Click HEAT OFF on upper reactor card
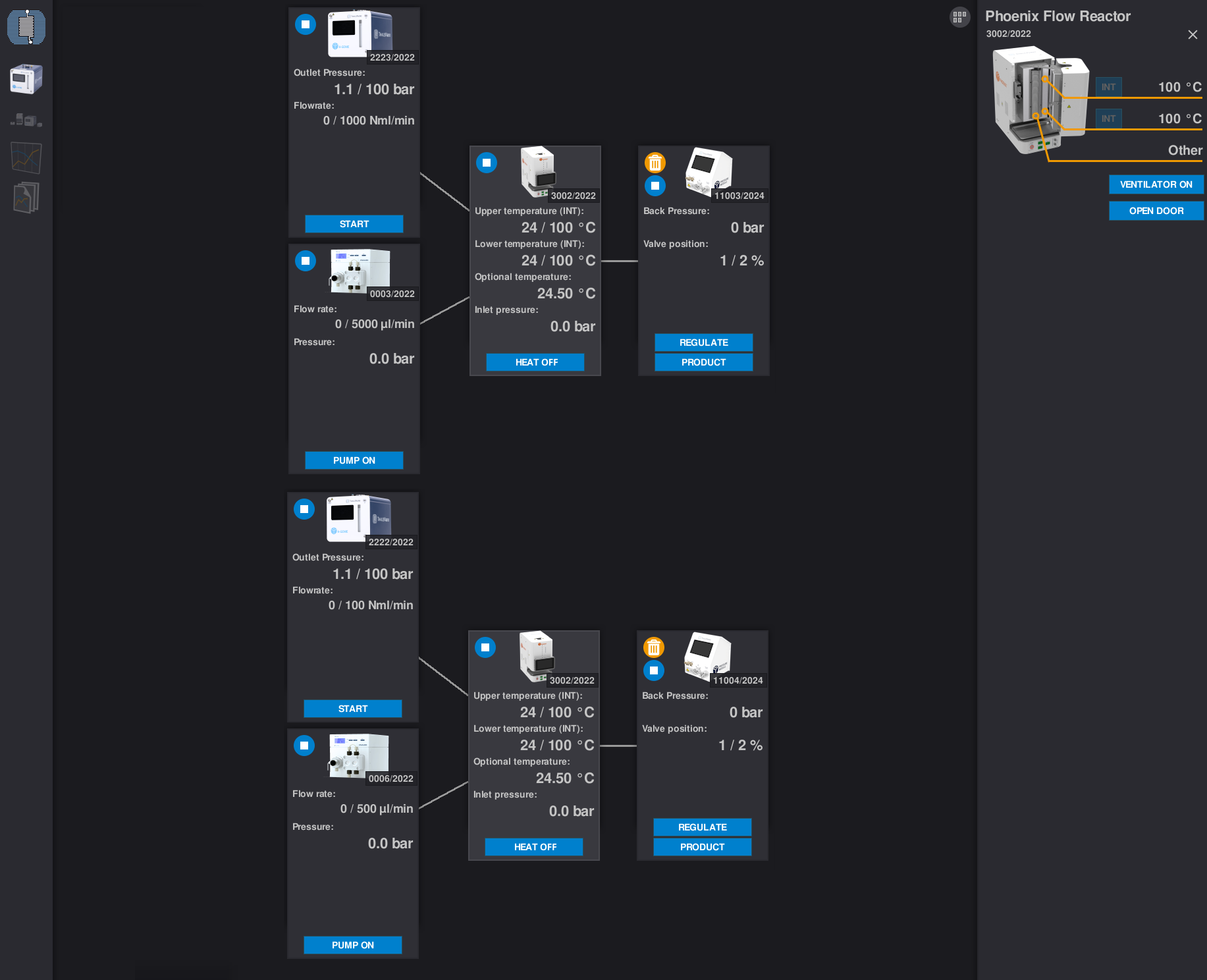Viewport: 1207px width, 980px height. [x=535, y=362]
